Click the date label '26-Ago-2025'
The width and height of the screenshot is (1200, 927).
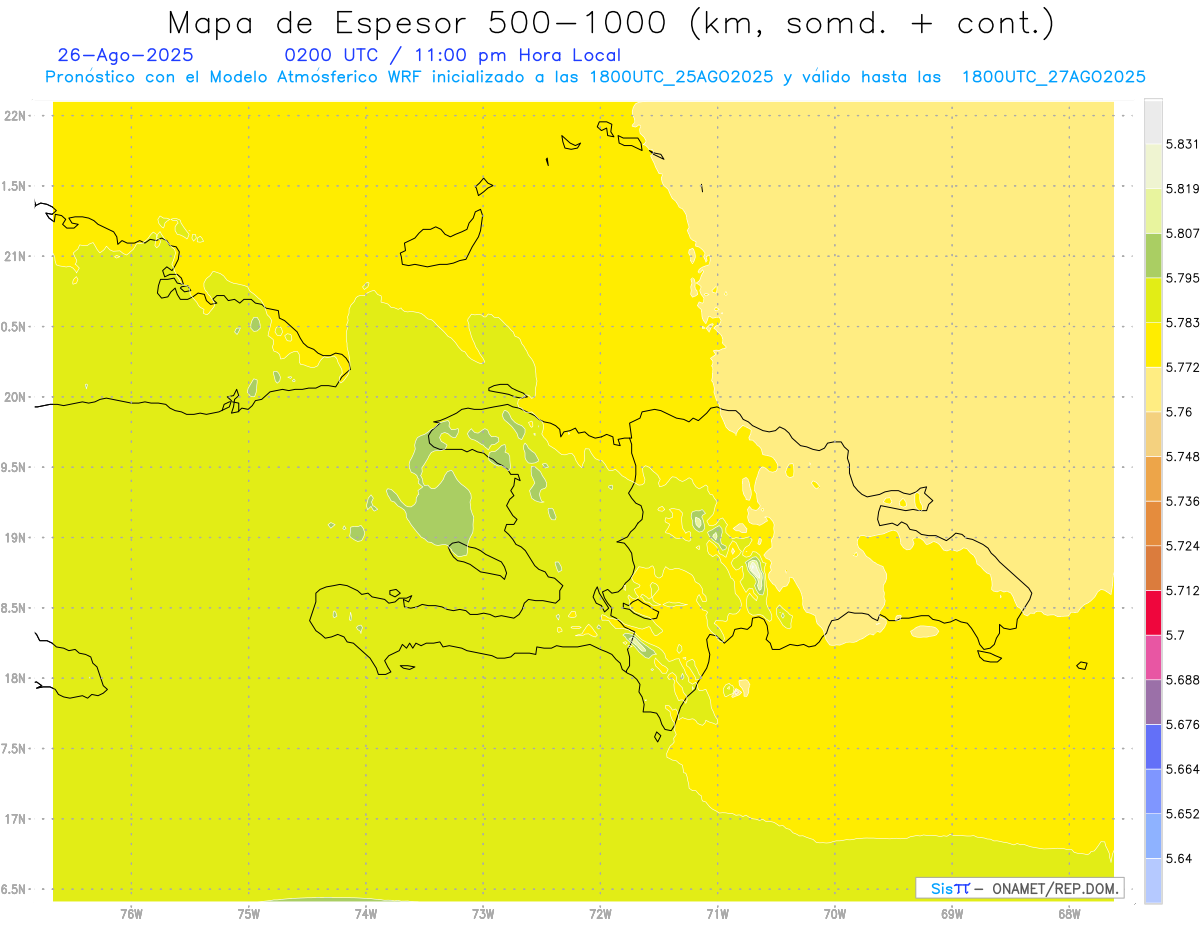[x=126, y=55]
